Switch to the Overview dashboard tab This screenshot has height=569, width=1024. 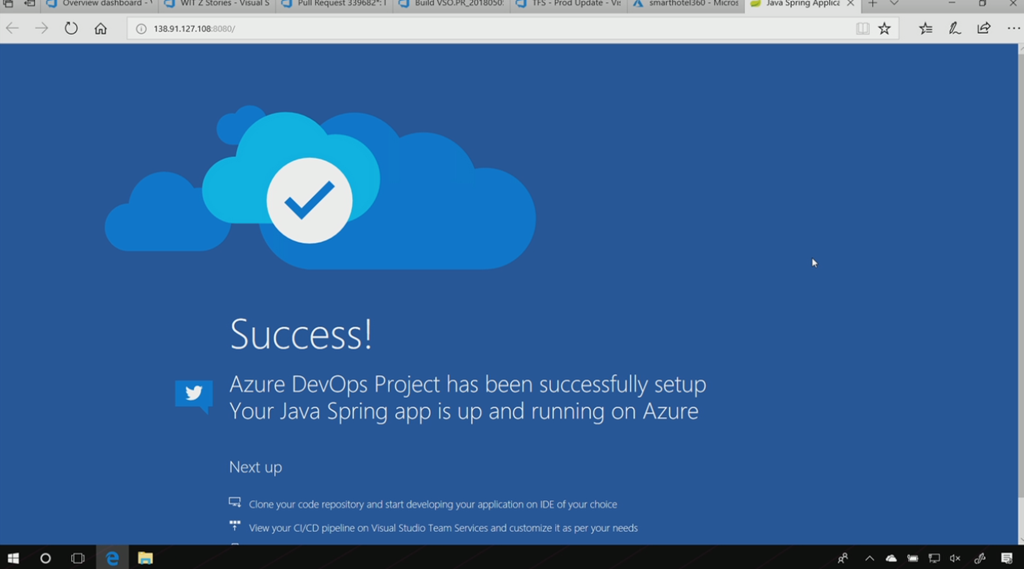100,4
